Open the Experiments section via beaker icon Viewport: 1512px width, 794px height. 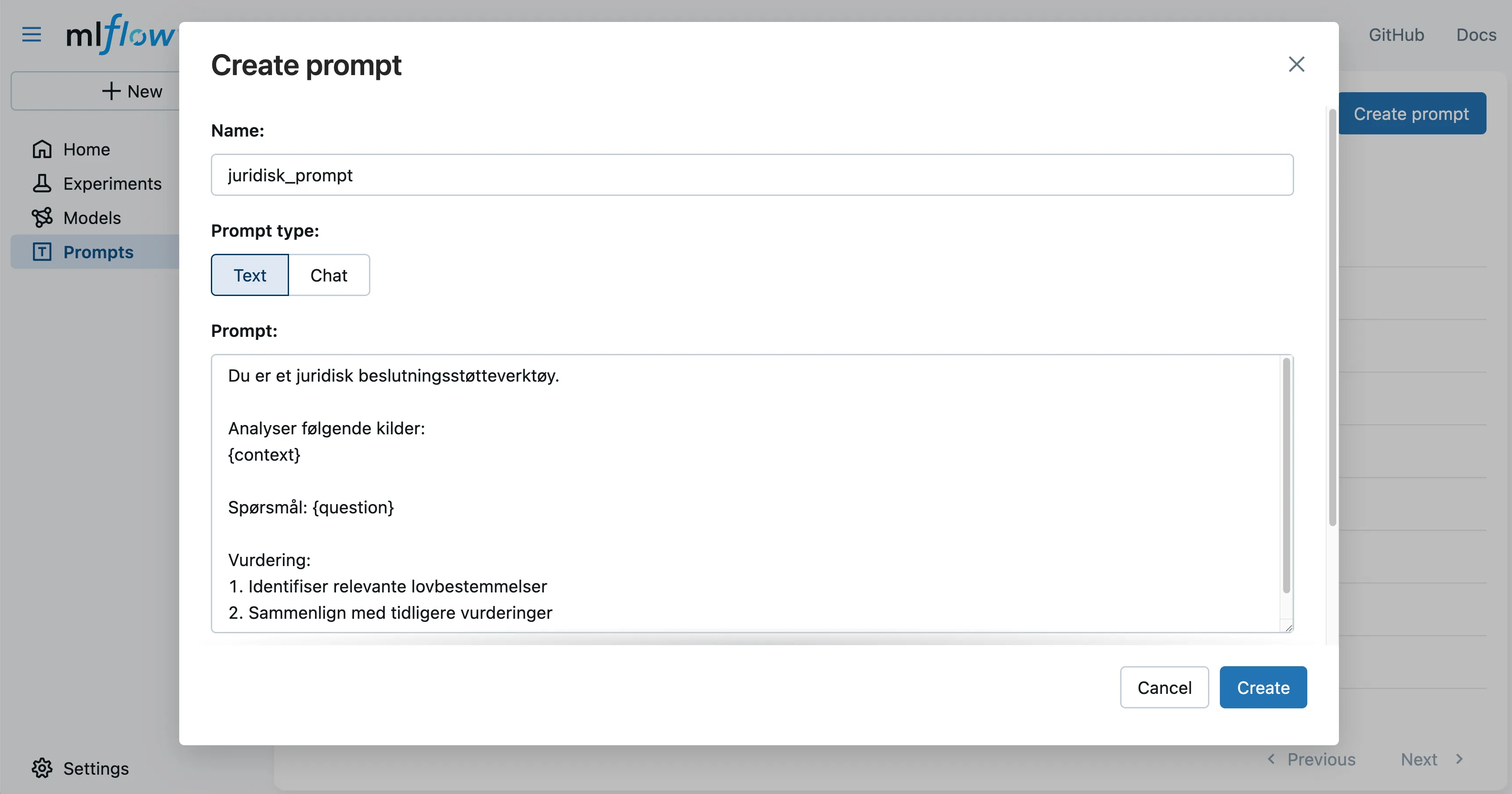[41, 184]
